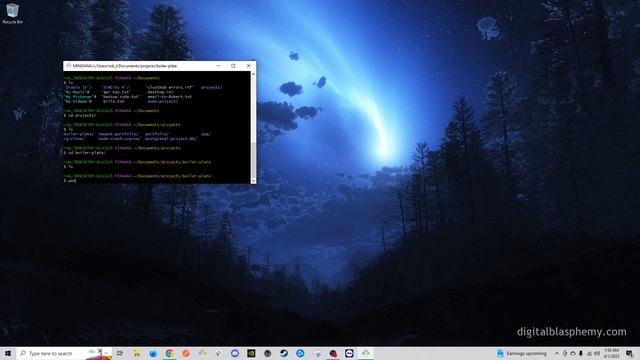Open the volume control in the system tray

(x=597, y=353)
